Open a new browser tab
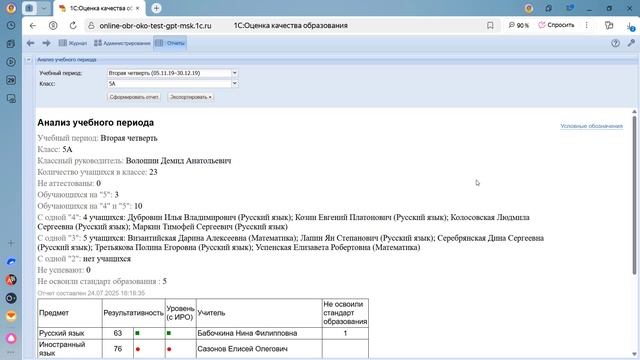Screen dimensions: 640x360 [x=156, y=8]
